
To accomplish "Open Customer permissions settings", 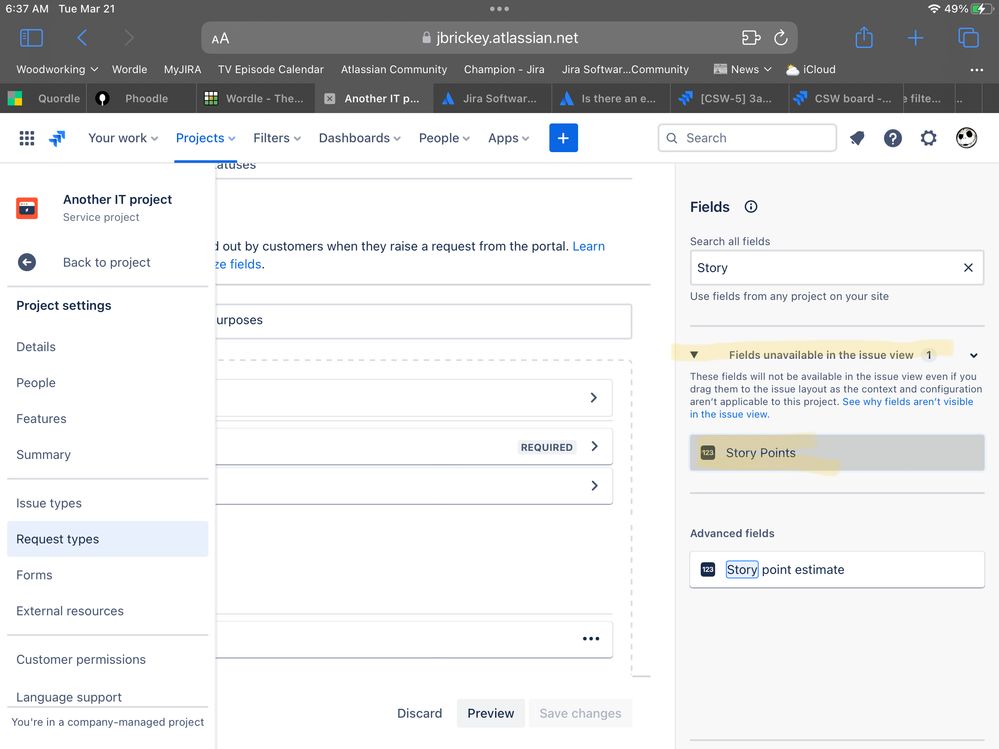I will (81, 660).
